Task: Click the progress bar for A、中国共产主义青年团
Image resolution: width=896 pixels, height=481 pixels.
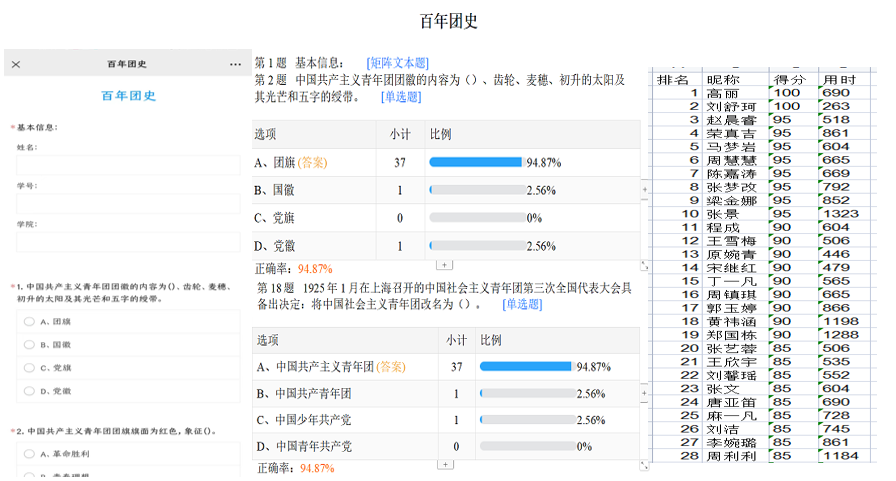Action: click(527, 366)
